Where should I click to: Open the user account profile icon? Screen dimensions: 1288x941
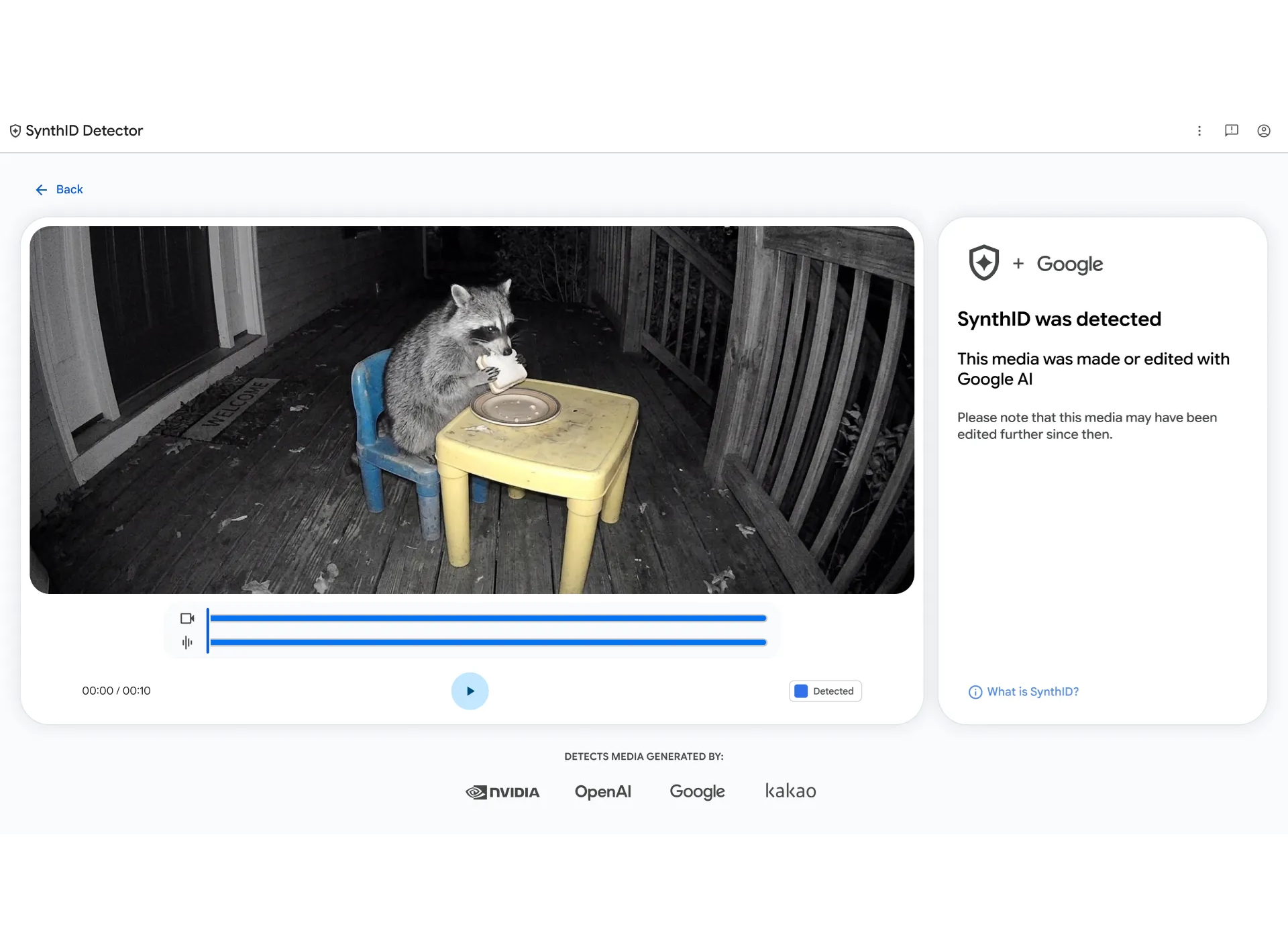(x=1264, y=131)
